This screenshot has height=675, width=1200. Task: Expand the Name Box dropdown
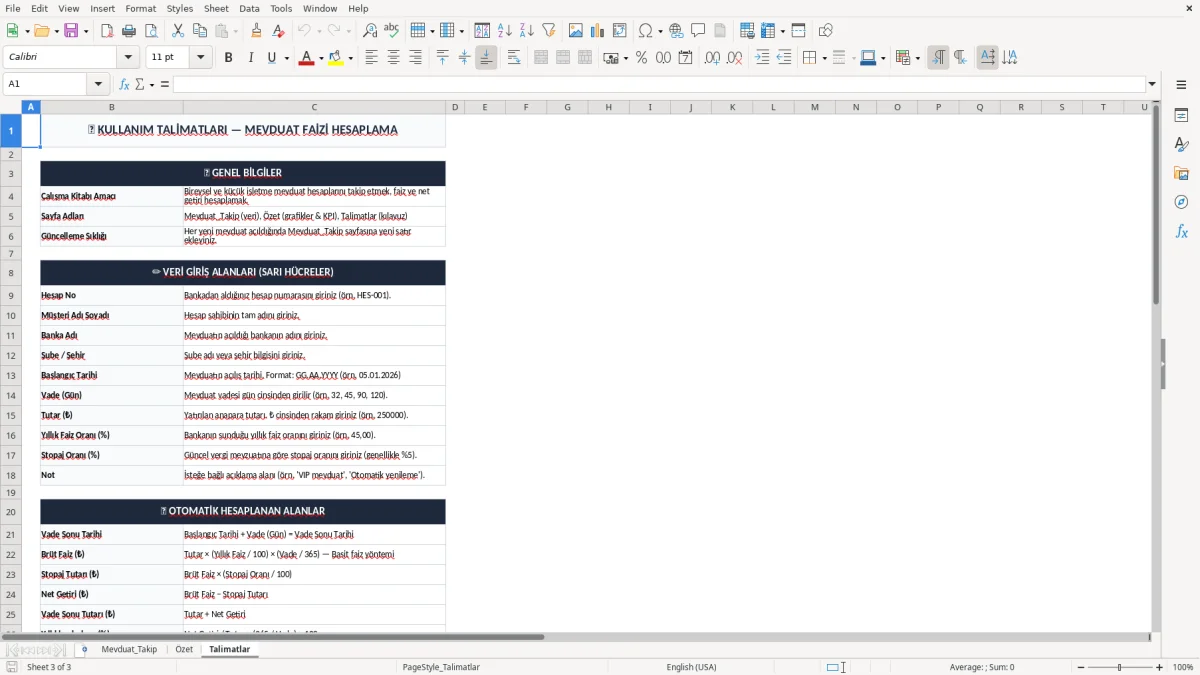(x=98, y=84)
